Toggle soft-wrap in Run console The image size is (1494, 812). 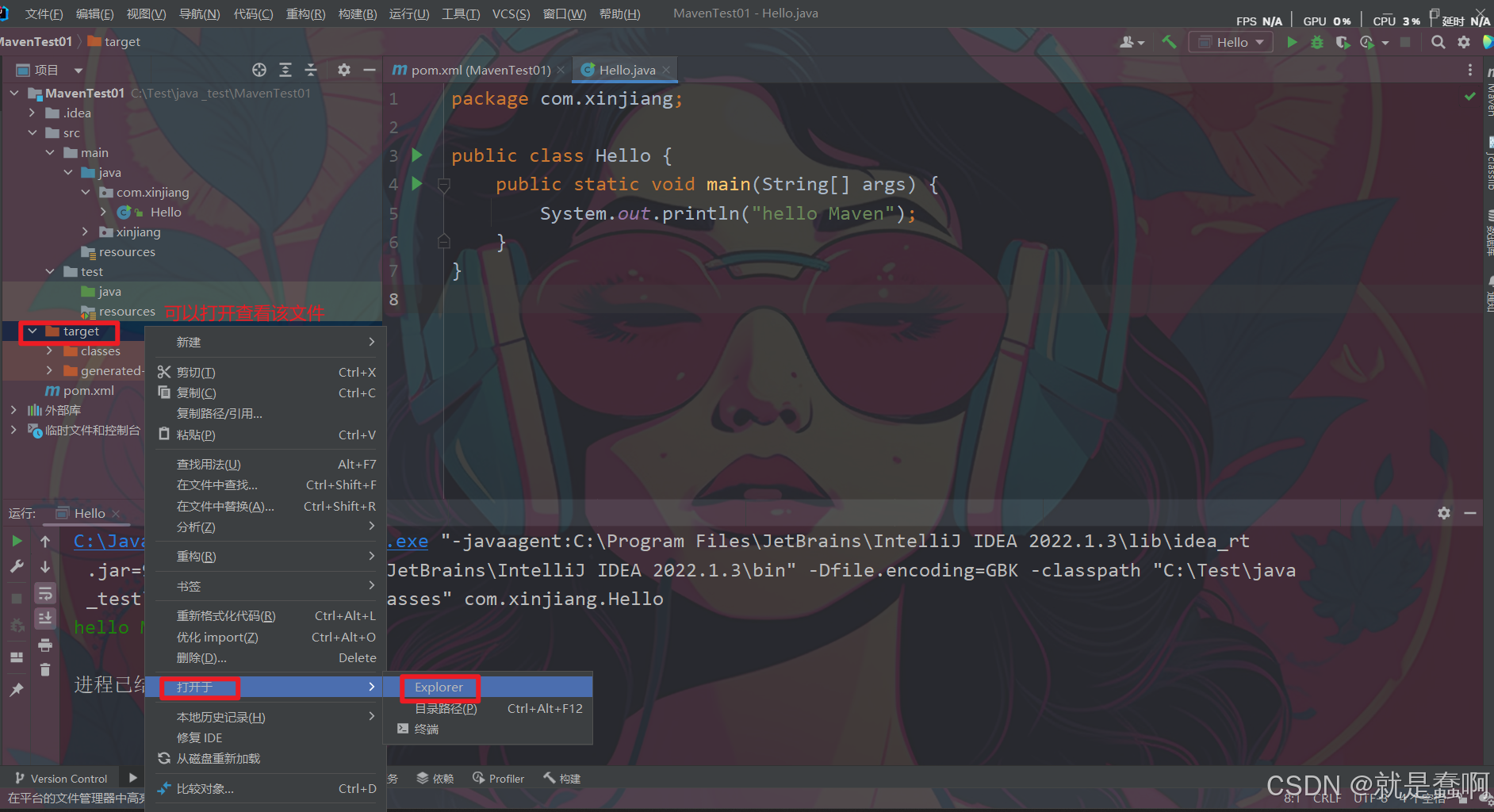coord(45,593)
